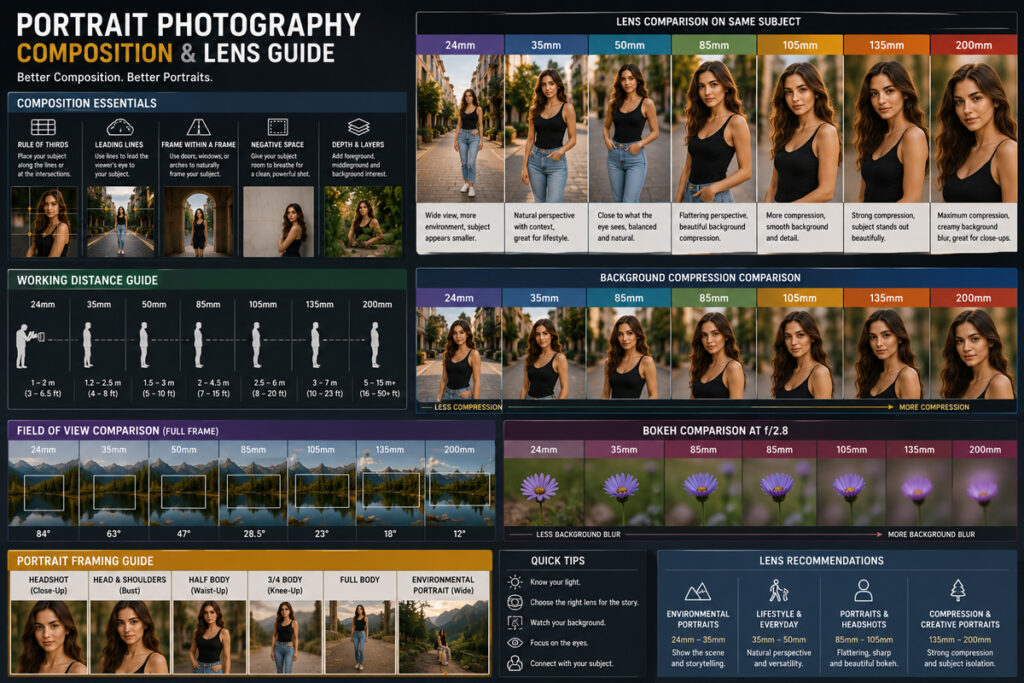Select the Portrait Framing Guide section heading

point(86,561)
